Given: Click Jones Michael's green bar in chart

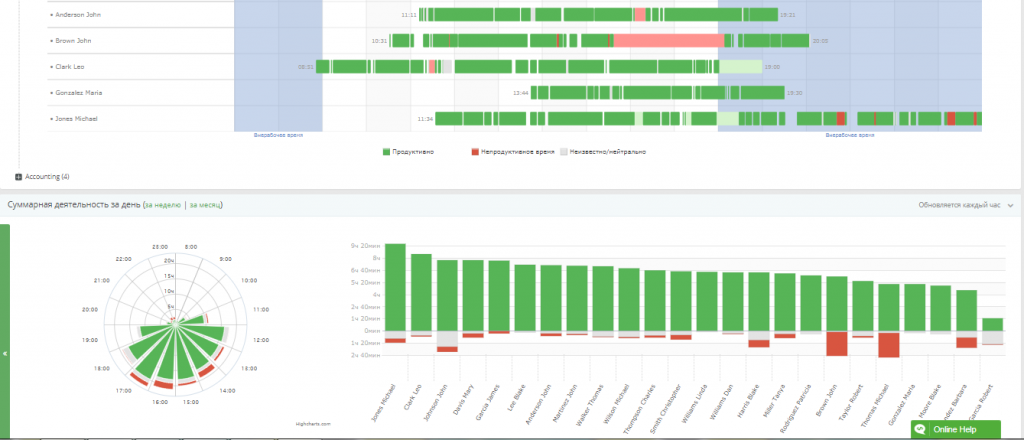Looking at the screenshot, I should click(x=395, y=287).
